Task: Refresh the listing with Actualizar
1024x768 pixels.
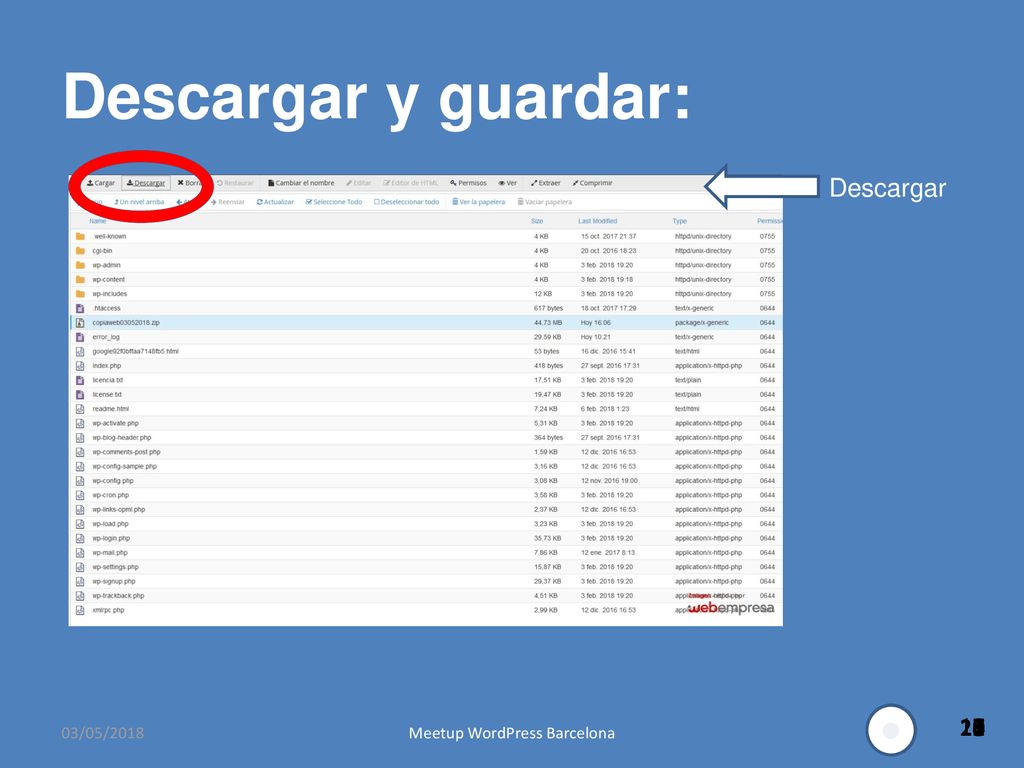Action: pos(275,202)
